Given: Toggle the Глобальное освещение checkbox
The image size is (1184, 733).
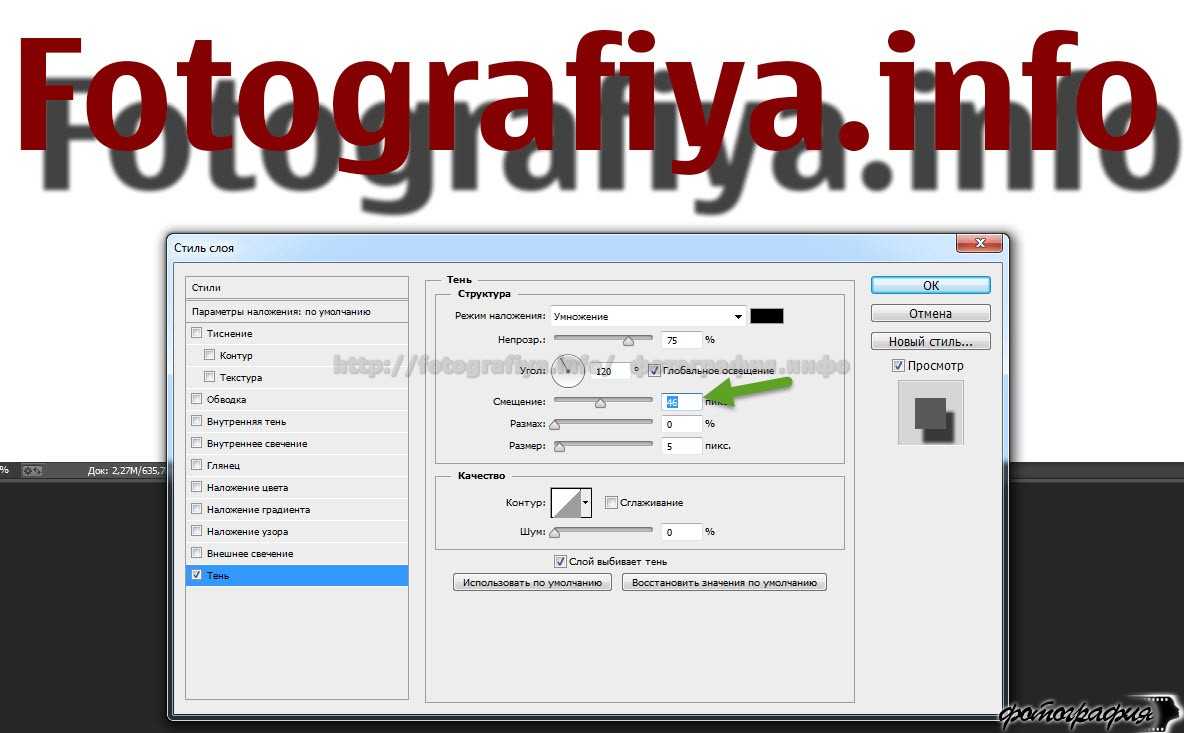Looking at the screenshot, I should pyautogui.click(x=654, y=370).
